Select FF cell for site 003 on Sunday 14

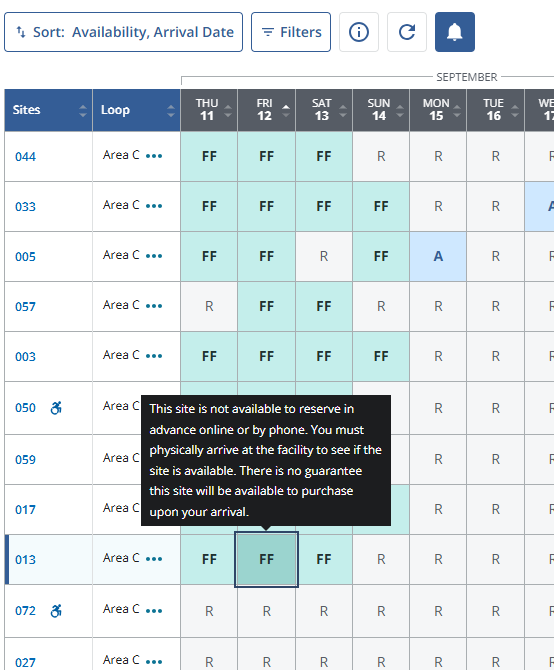[x=381, y=356]
